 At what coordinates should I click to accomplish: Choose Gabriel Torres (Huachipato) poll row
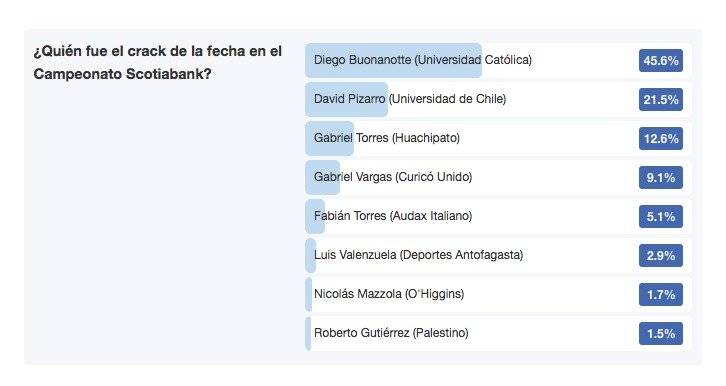pos(498,138)
